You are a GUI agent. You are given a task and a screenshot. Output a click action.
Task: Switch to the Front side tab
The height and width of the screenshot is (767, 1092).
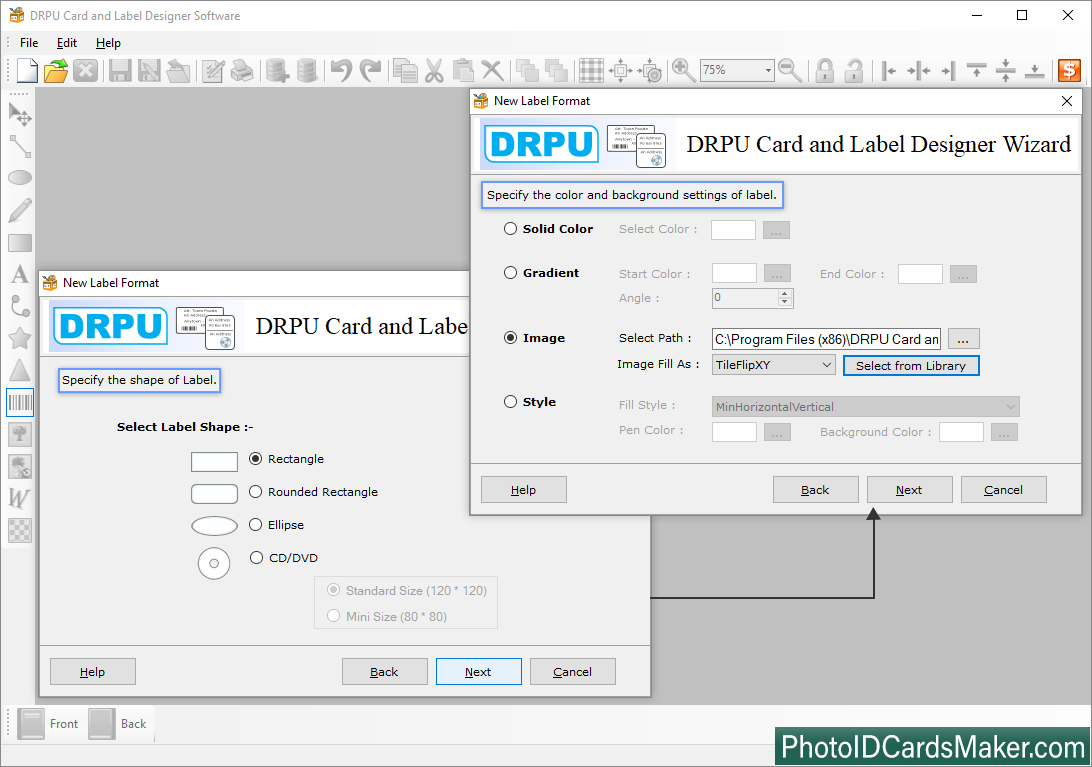[49, 724]
